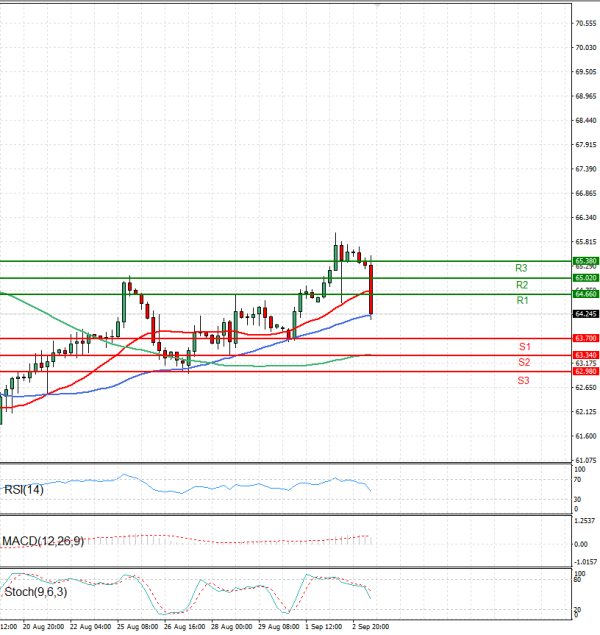Click the latest large red candlestick

pos(371,289)
